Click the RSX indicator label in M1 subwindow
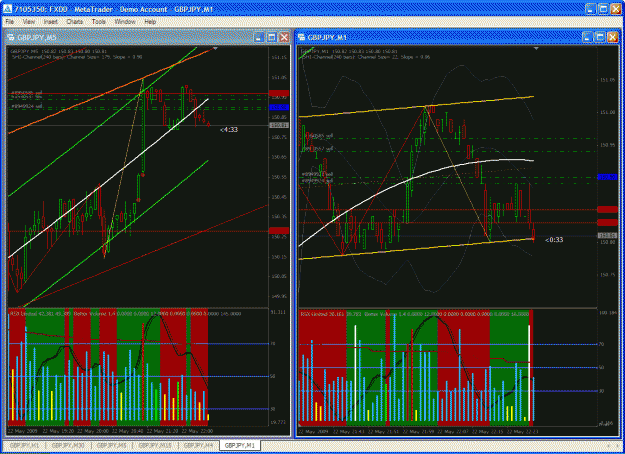Screen dimensions: 625x454 coord(329,314)
